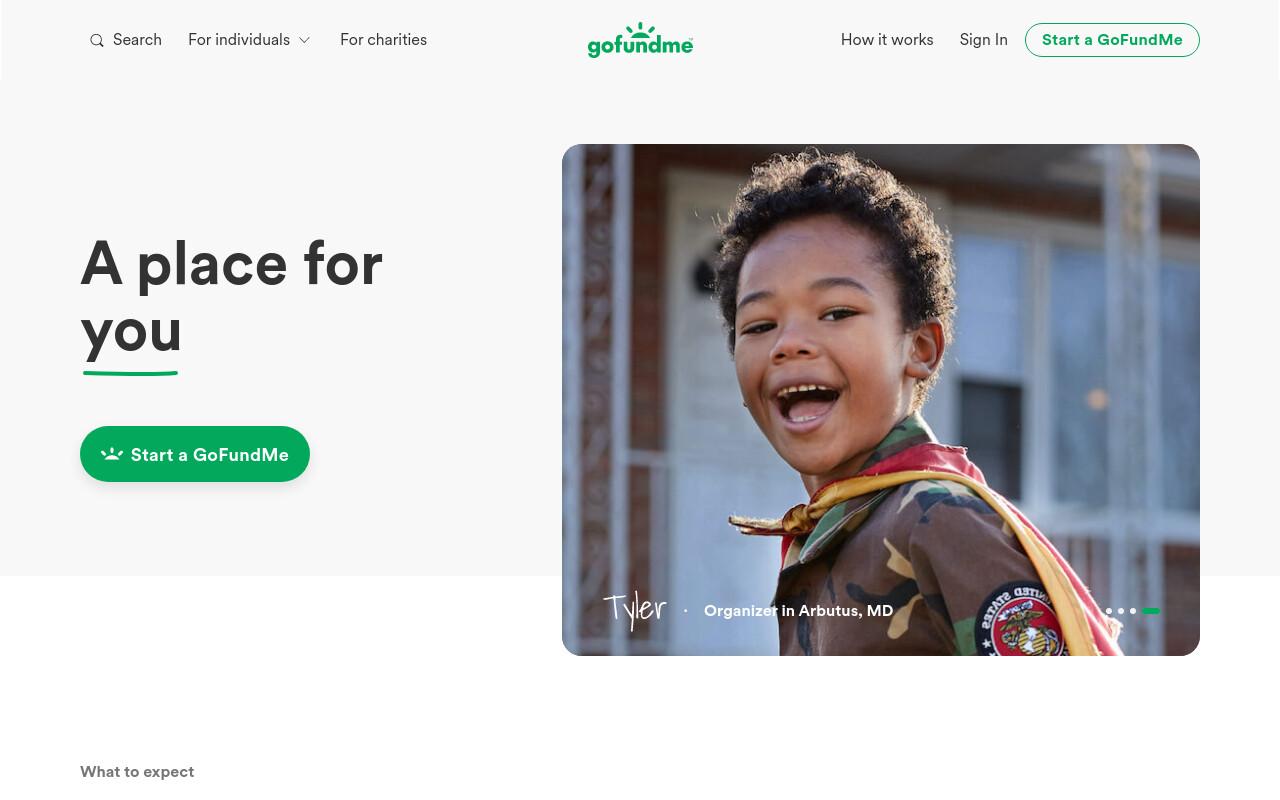The image size is (1280, 800).
Task: Click the Sign In link
Action: [x=983, y=40]
